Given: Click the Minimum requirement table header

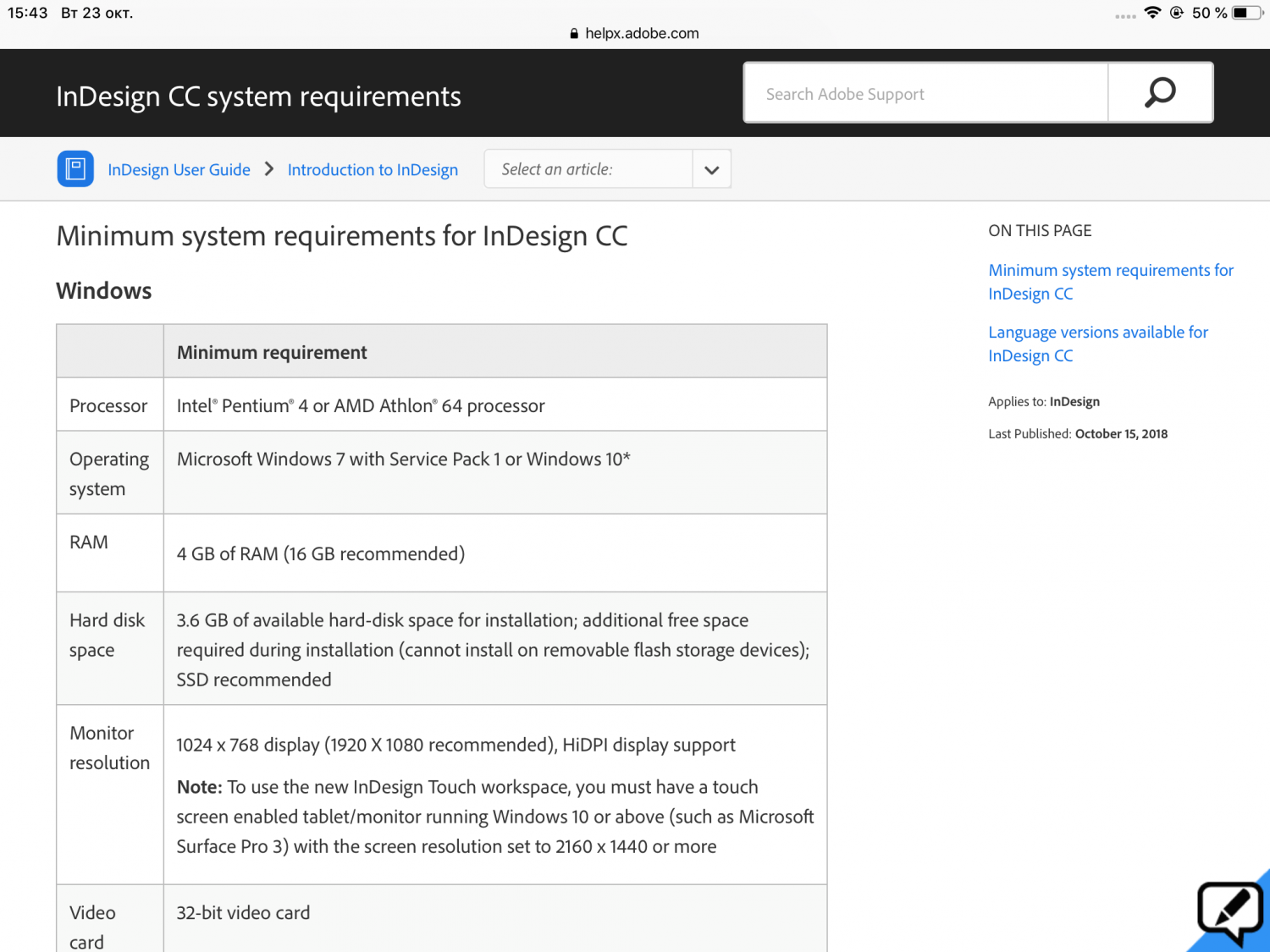Looking at the screenshot, I should (x=272, y=353).
